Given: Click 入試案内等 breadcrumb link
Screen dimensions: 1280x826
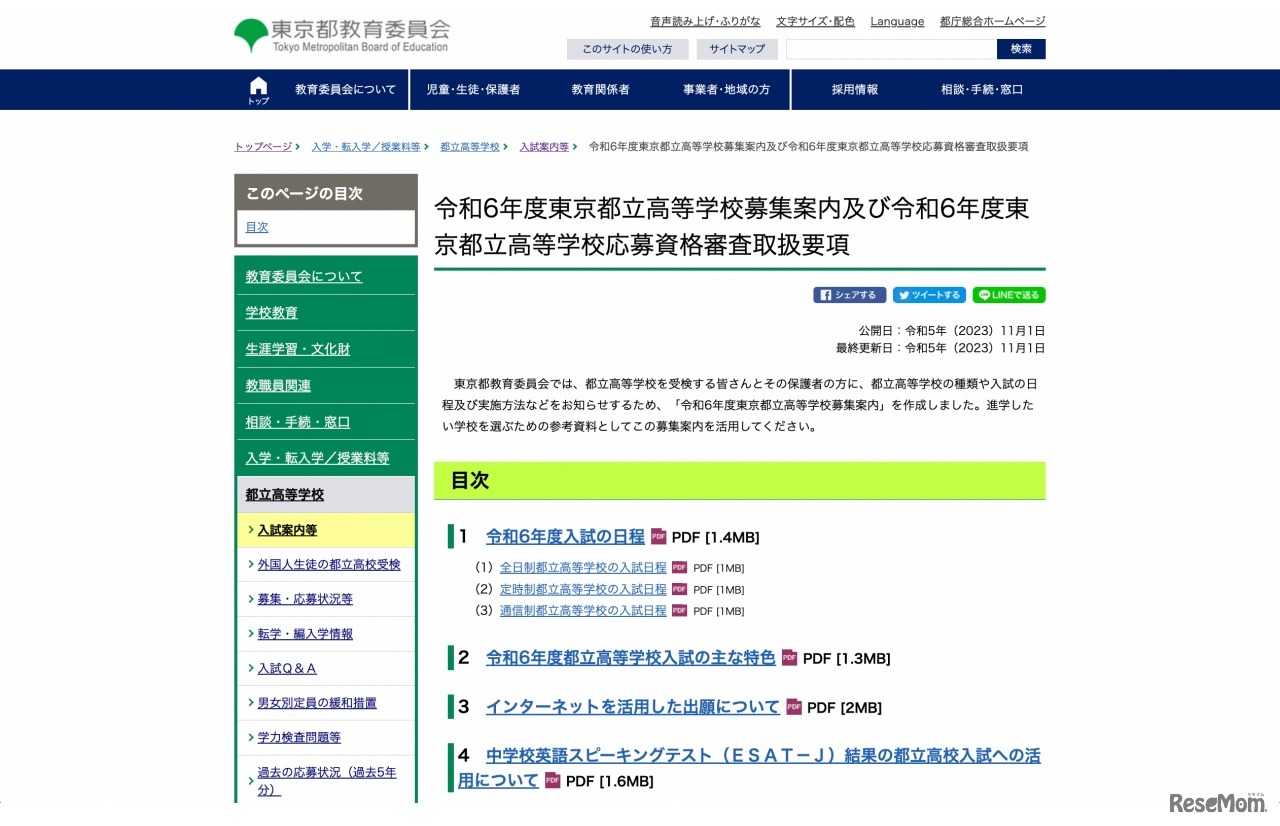Looking at the screenshot, I should (x=544, y=146).
